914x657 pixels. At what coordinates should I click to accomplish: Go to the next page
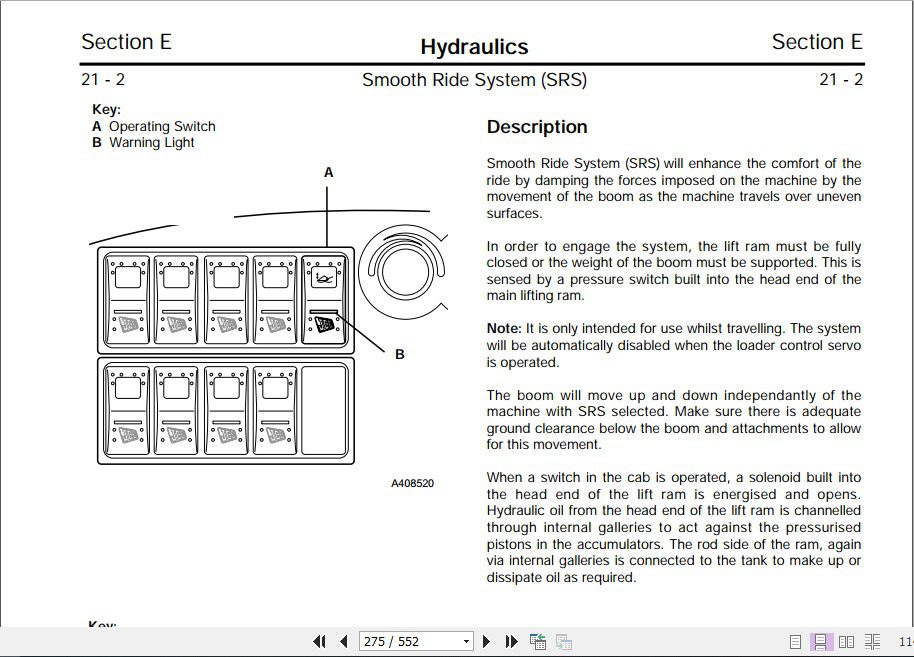coord(486,642)
